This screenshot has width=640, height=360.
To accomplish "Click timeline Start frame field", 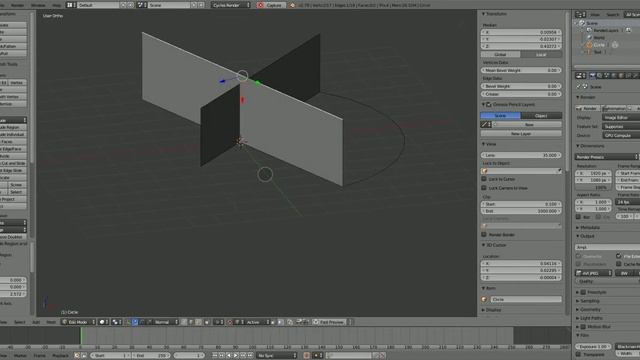I will (x=110, y=356).
